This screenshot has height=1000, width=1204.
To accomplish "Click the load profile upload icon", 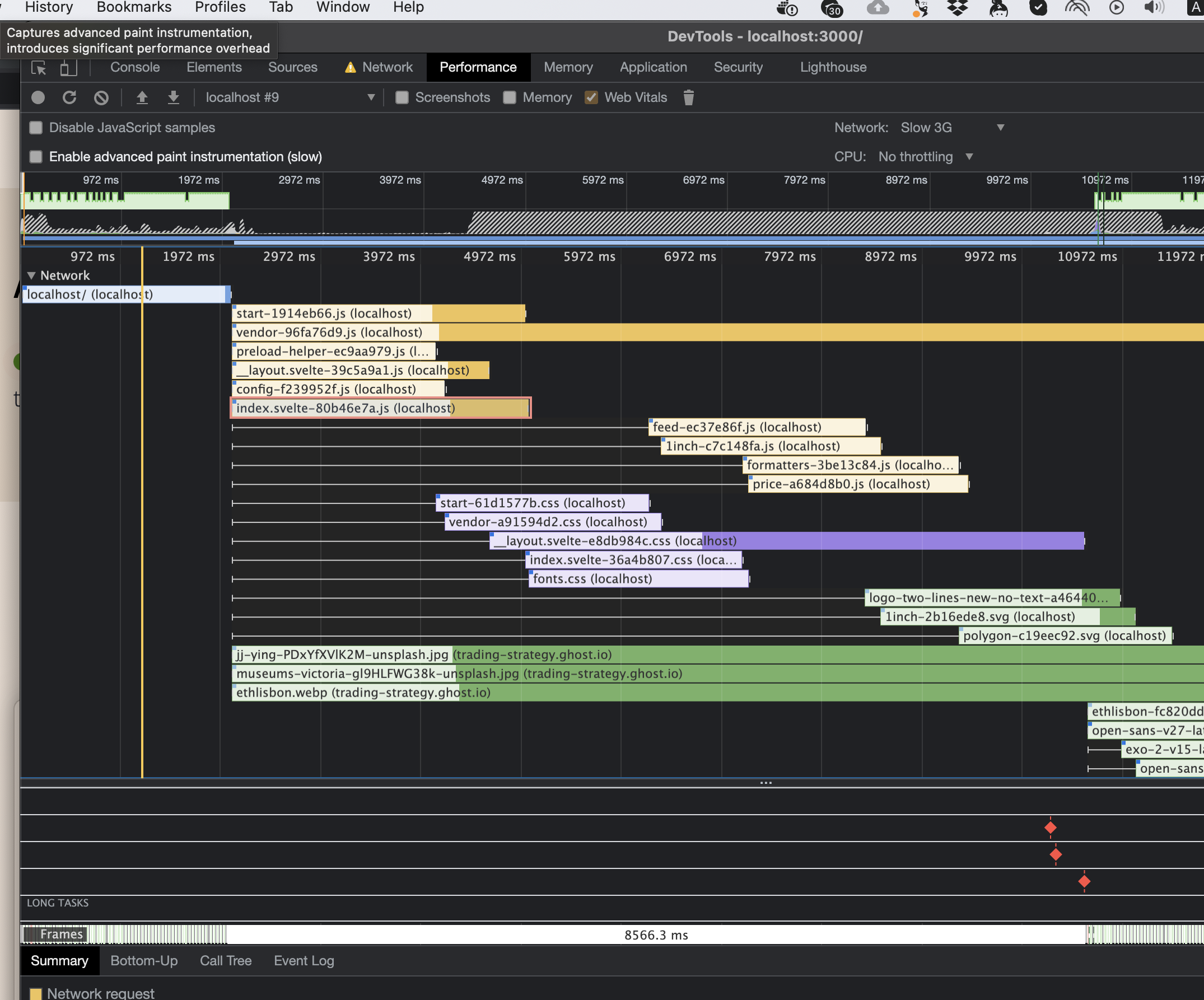I will click(x=142, y=97).
